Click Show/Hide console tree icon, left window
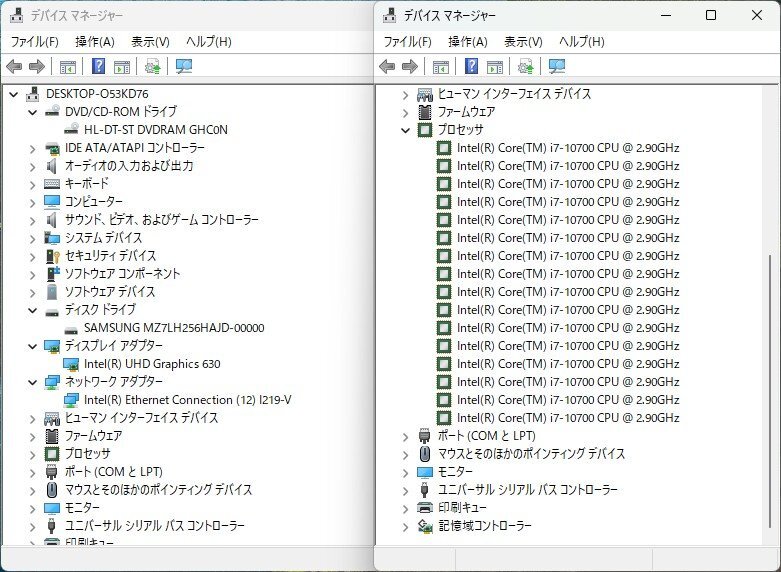The width and height of the screenshot is (781, 572). coord(67,67)
